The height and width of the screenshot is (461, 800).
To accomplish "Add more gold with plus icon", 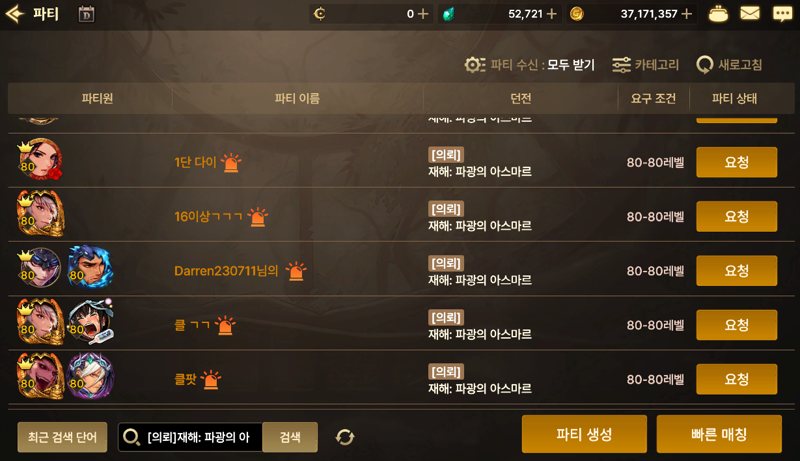I will (687, 14).
